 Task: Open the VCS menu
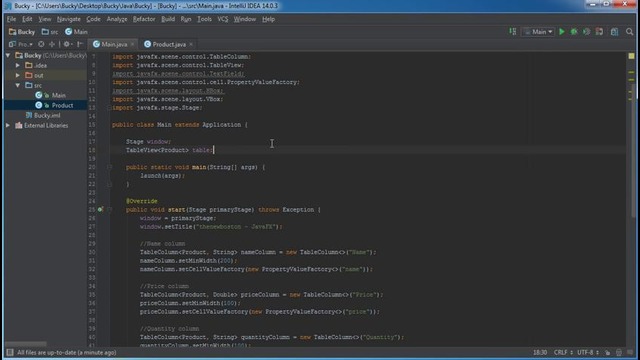pos(222,19)
